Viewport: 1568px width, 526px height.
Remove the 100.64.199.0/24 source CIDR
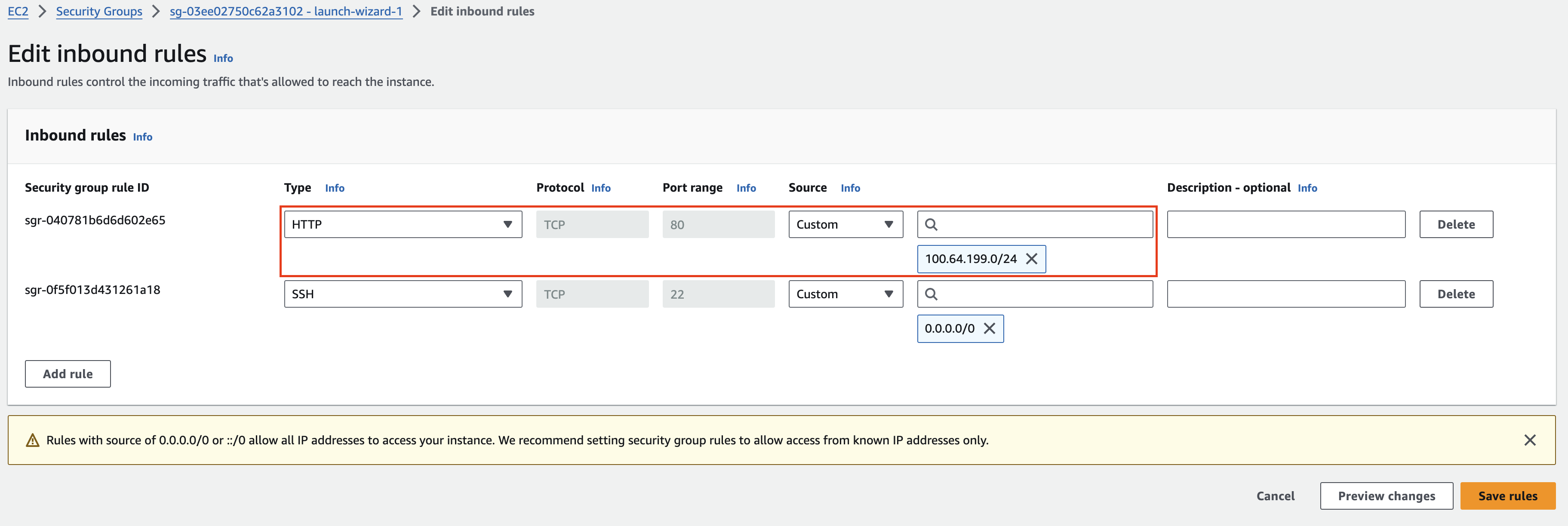point(1031,258)
